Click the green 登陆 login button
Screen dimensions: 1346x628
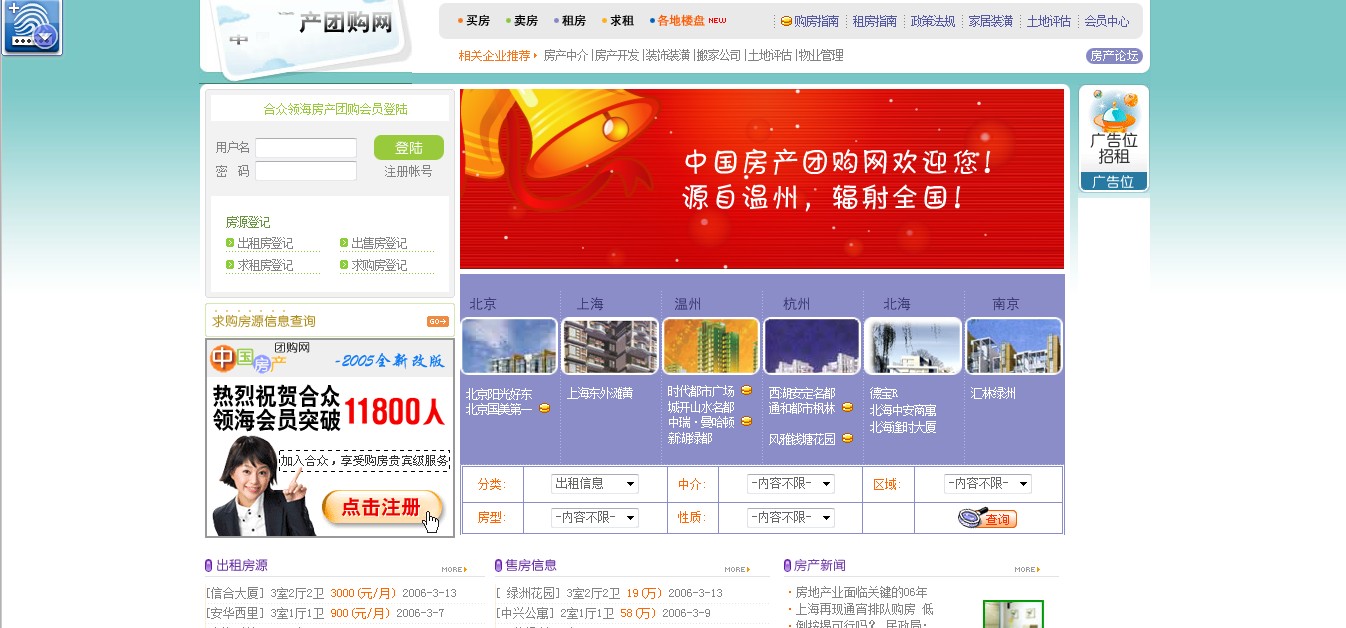(409, 148)
